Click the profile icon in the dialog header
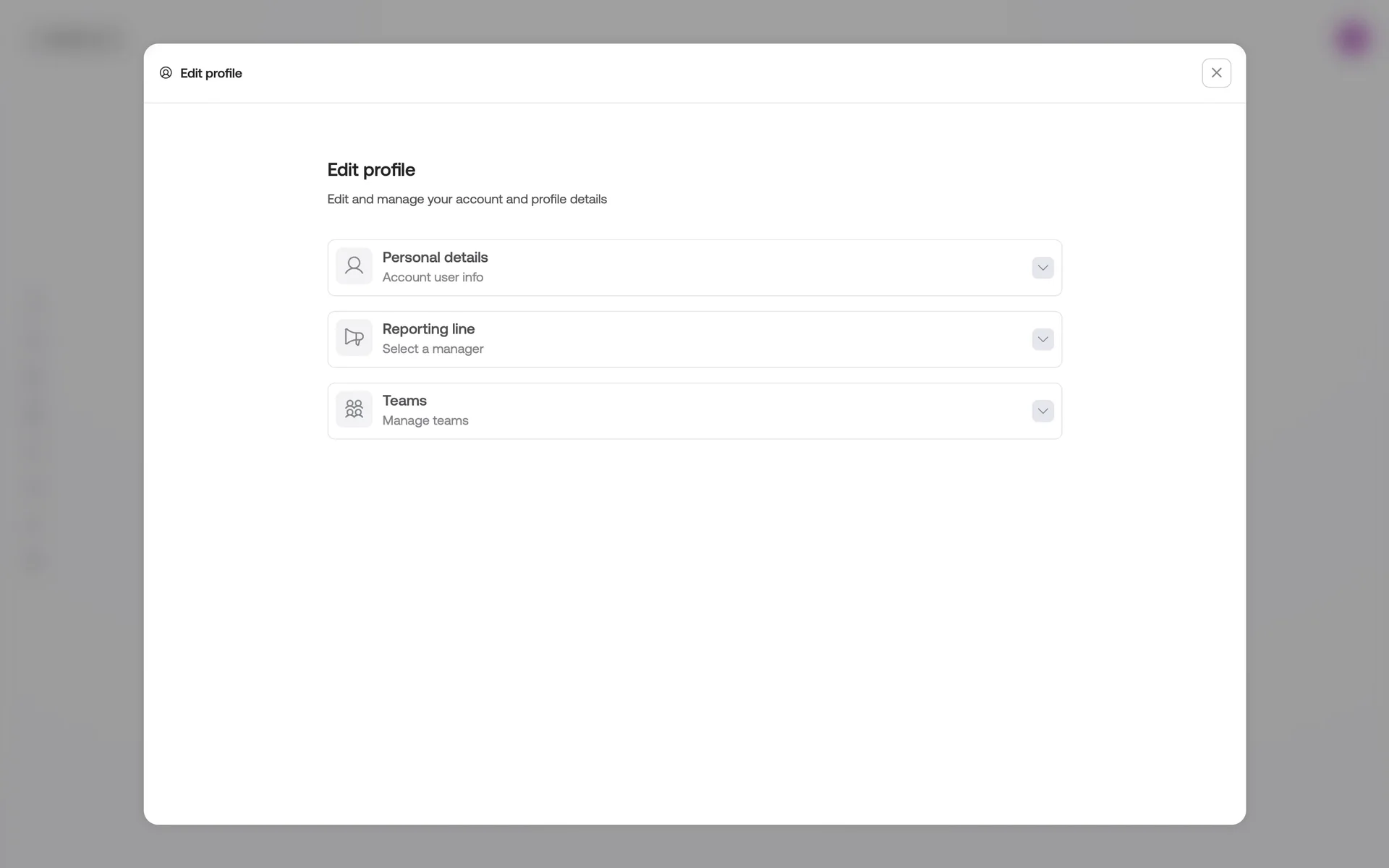1389x868 pixels. pyautogui.click(x=166, y=73)
